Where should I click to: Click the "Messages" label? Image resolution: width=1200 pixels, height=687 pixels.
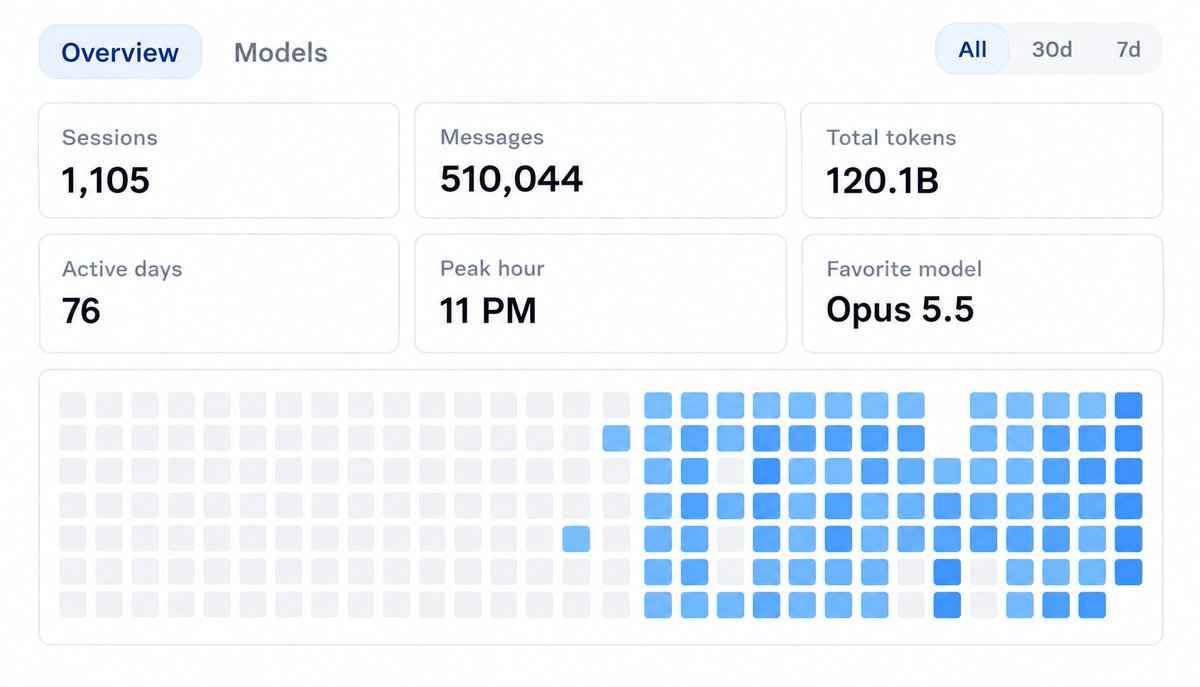(x=492, y=137)
